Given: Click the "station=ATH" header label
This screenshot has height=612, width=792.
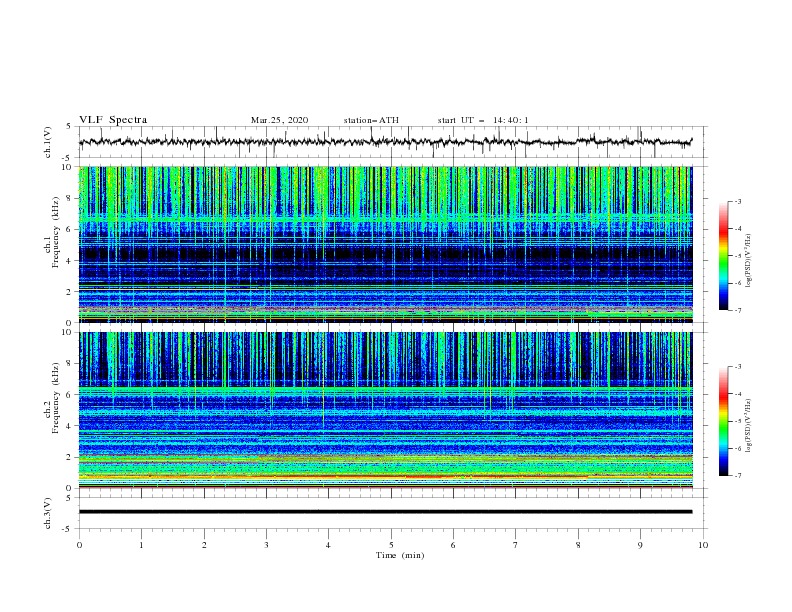Looking at the screenshot, I should [x=371, y=120].
